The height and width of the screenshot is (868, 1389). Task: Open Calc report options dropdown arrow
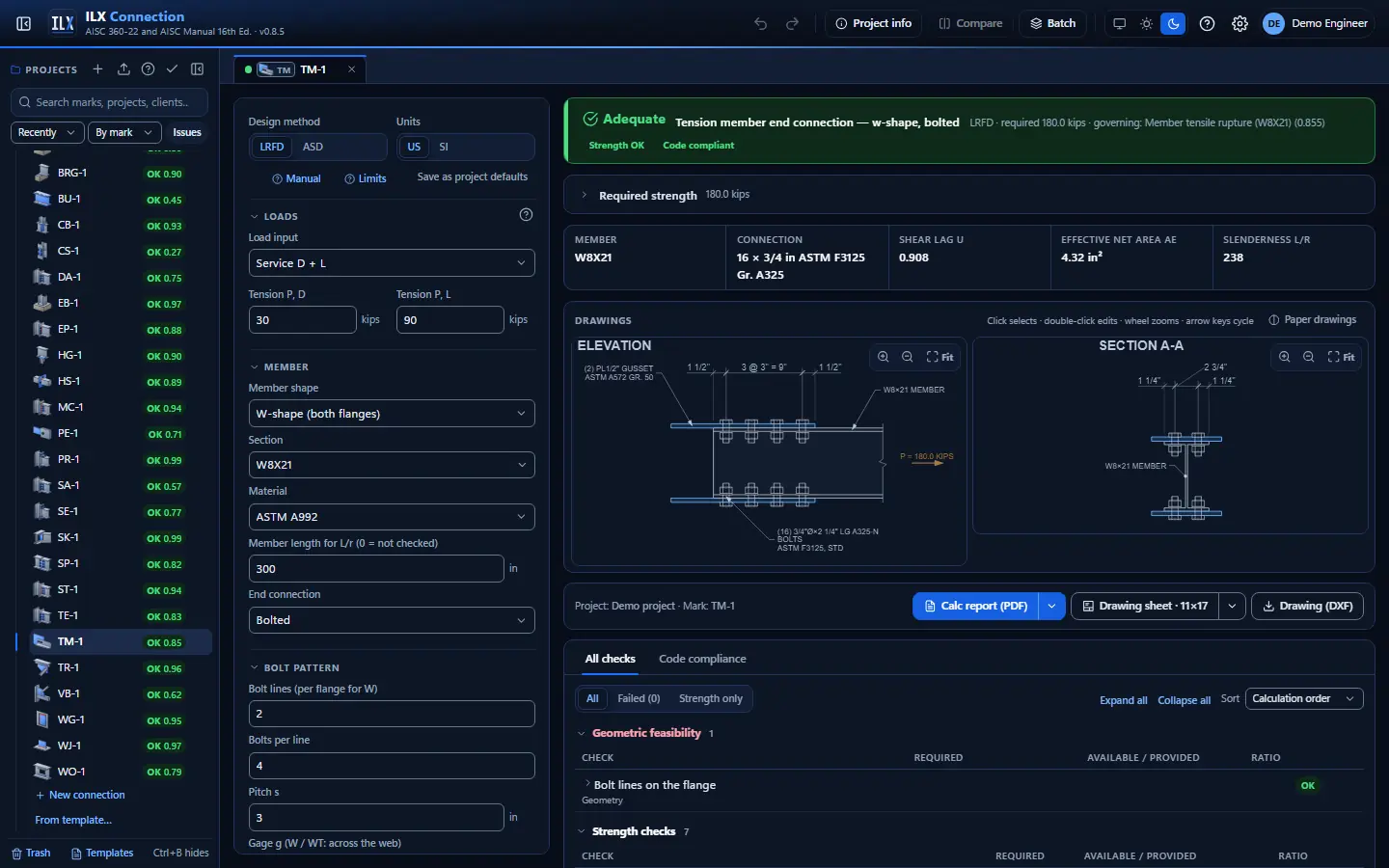tap(1051, 606)
